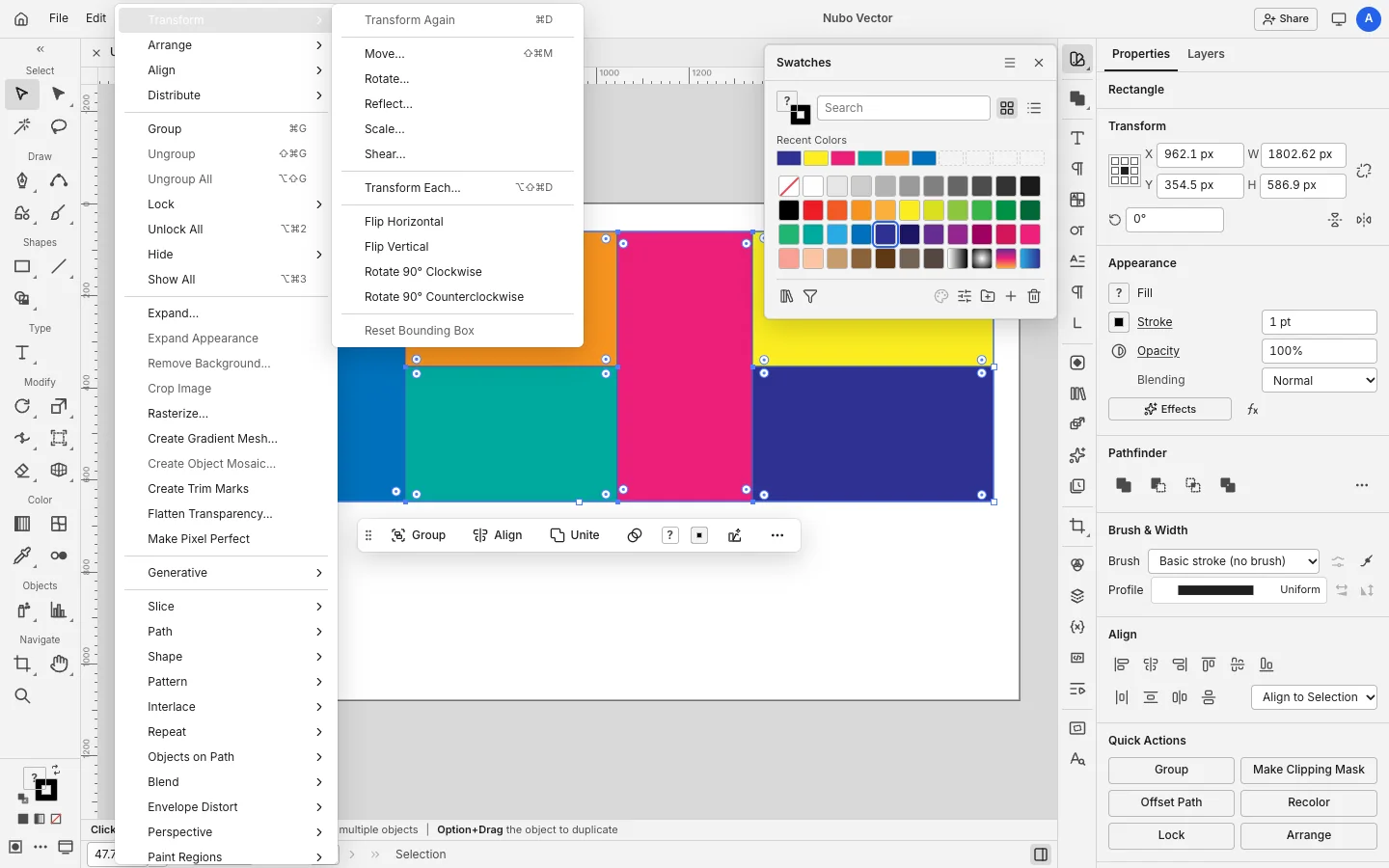Select the Type tool
This screenshot has height=868, width=1389.
click(x=22, y=353)
